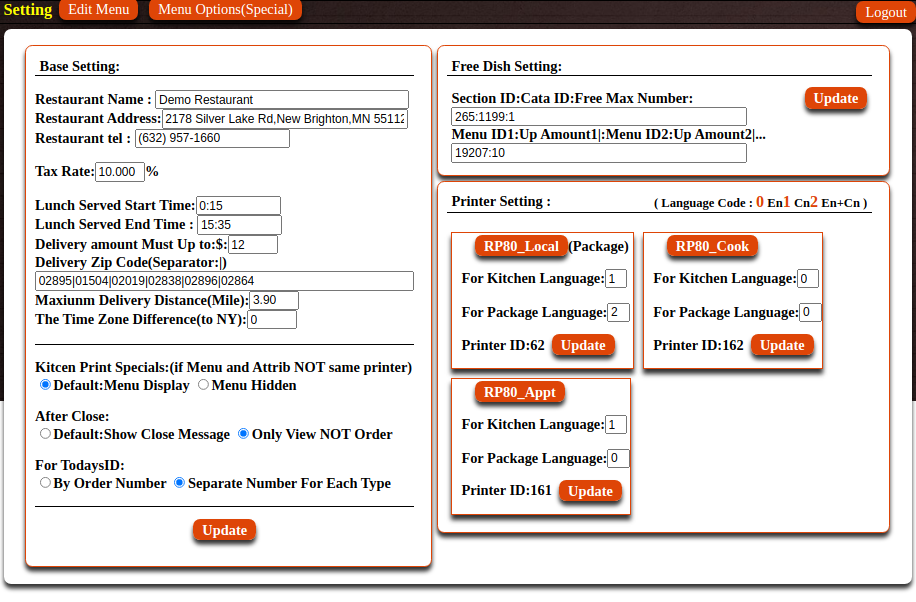Viewport: 916px width, 602px height.
Task: Choose By Order Number radio option
Action: (45, 483)
